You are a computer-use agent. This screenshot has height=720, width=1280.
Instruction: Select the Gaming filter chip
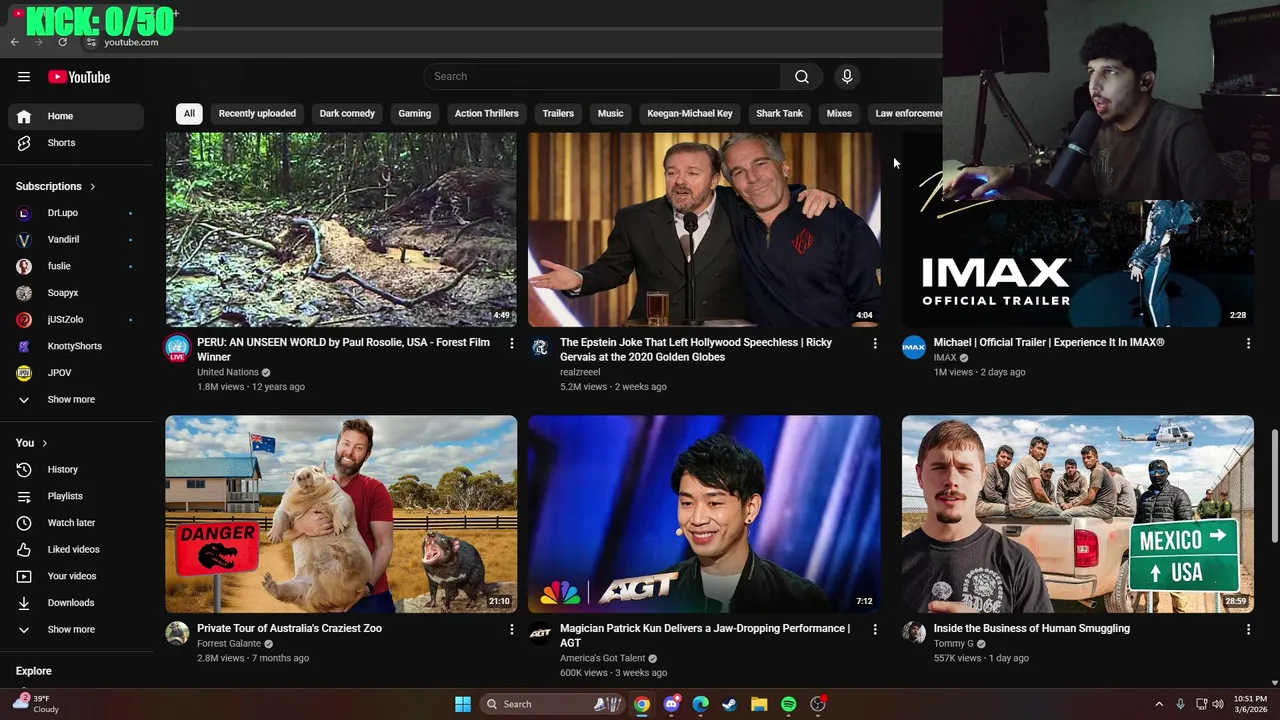tap(414, 114)
